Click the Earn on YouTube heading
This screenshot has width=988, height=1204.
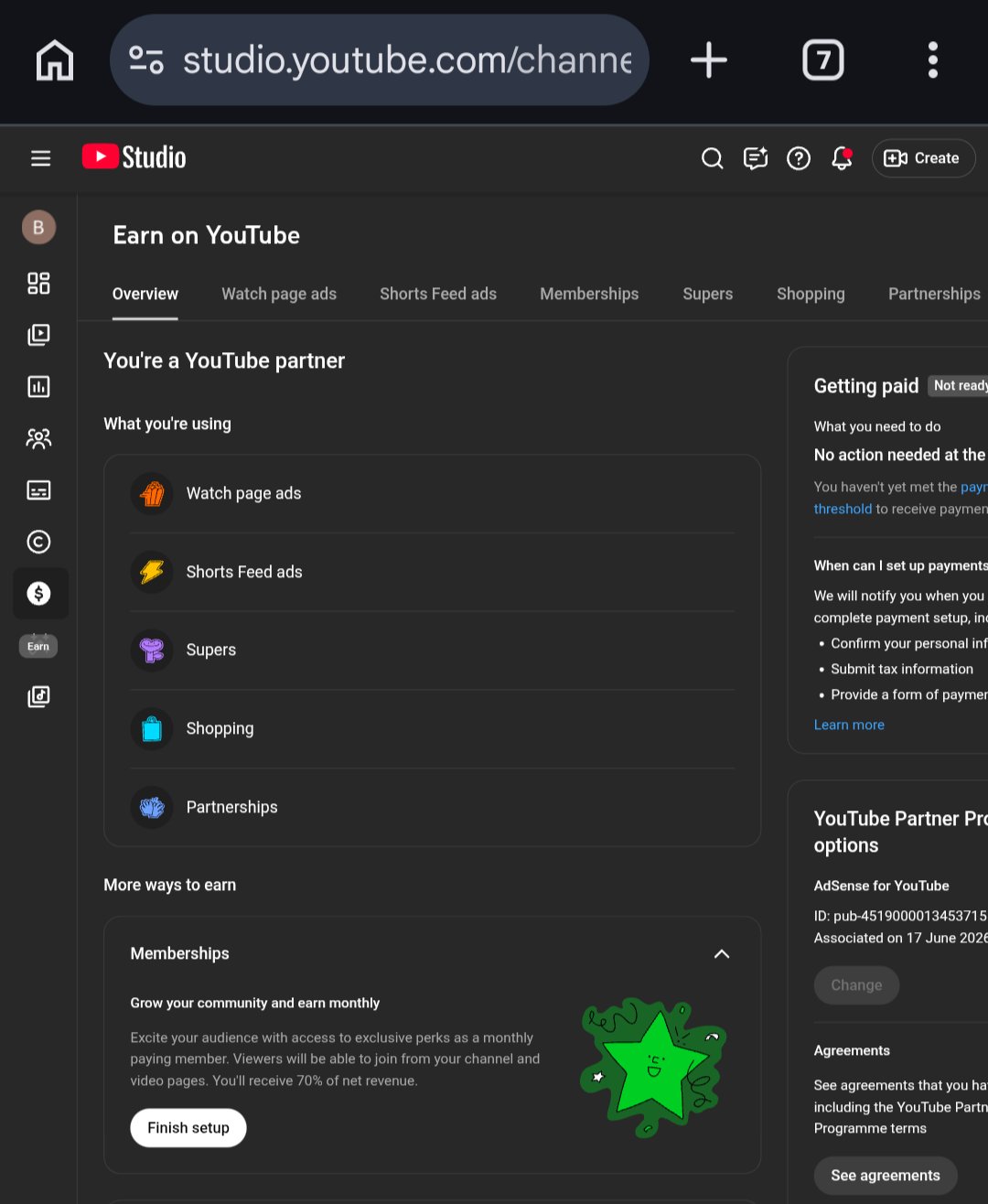[x=207, y=235]
